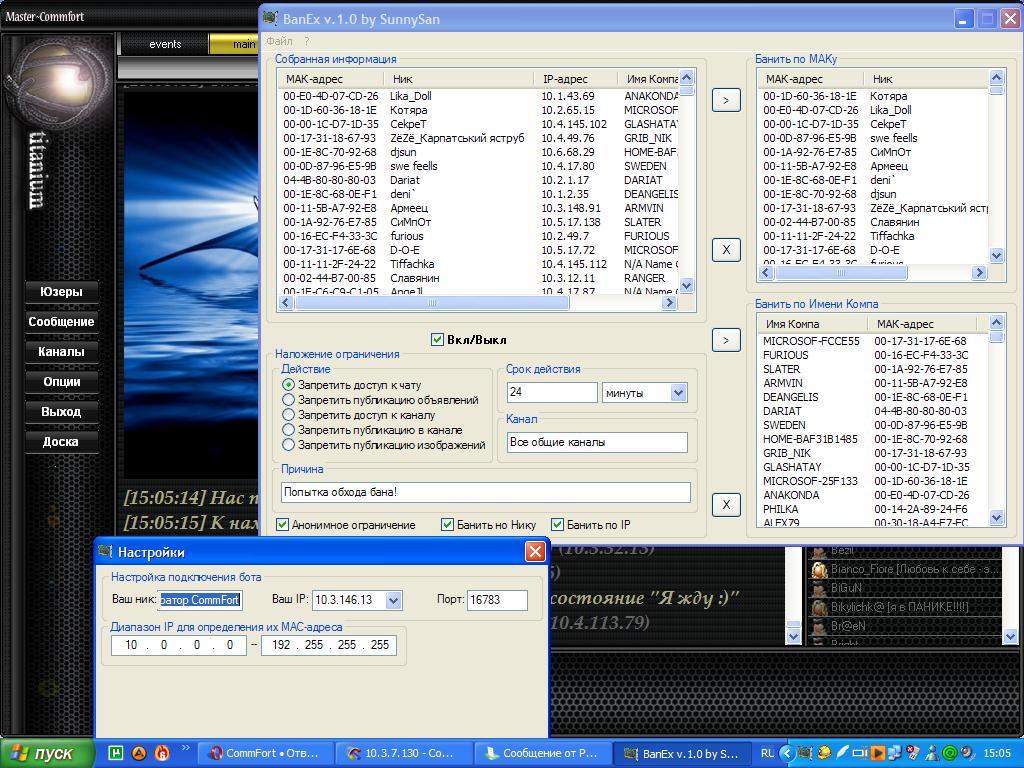This screenshot has height=768, width=1024.
Task: Open the Файл menu
Action: tap(279, 42)
